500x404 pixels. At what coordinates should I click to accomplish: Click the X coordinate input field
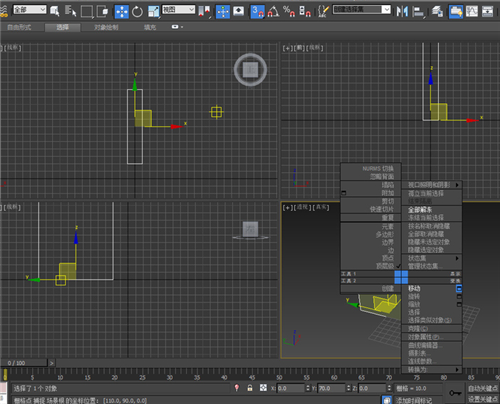tap(291, 388)
